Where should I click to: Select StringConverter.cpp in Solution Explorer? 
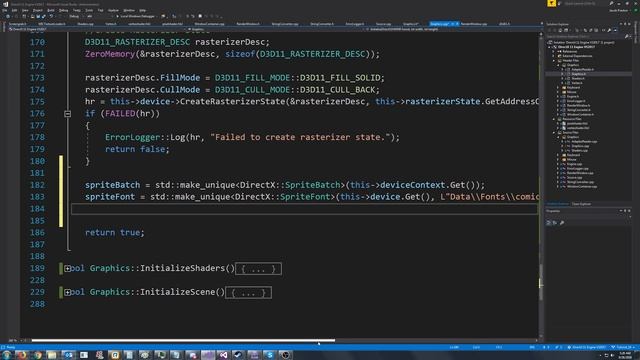coord(580,182)
